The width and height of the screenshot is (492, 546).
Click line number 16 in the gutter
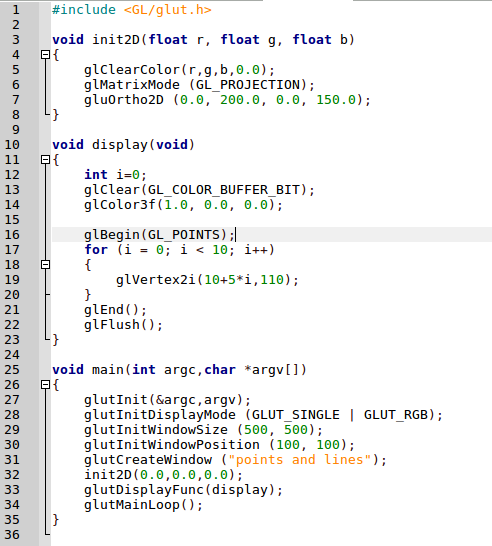point(12,235)
